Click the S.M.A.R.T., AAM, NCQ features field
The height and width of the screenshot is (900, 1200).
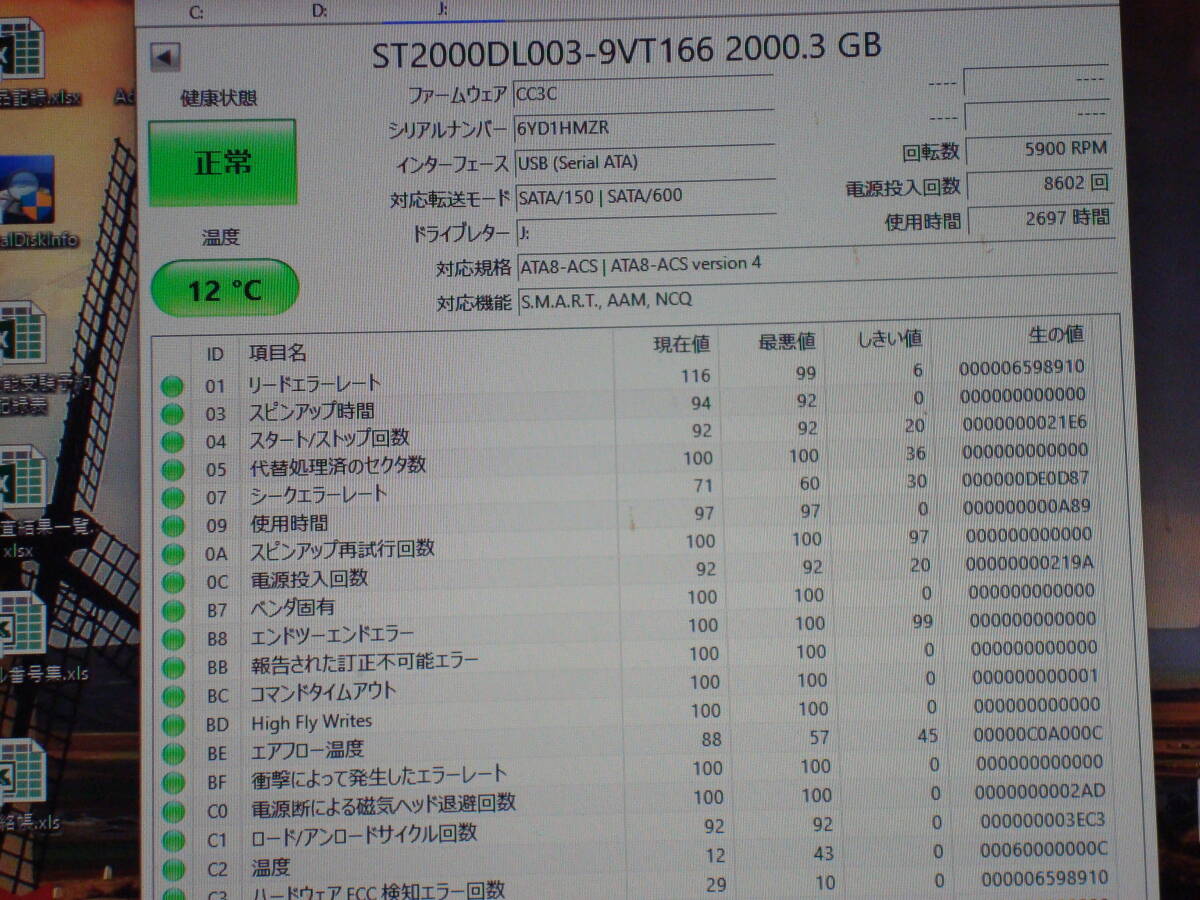[816, 300]
